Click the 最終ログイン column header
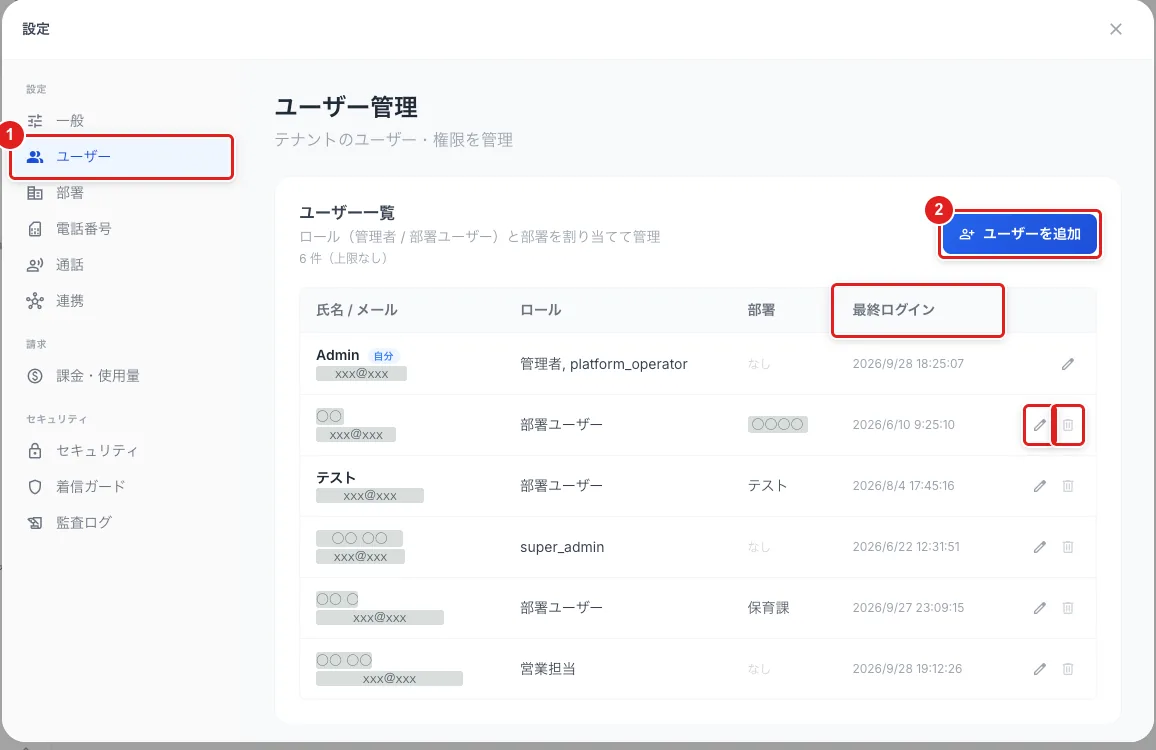This screenshot has height=750, width=1156. (x=894, y=310)
